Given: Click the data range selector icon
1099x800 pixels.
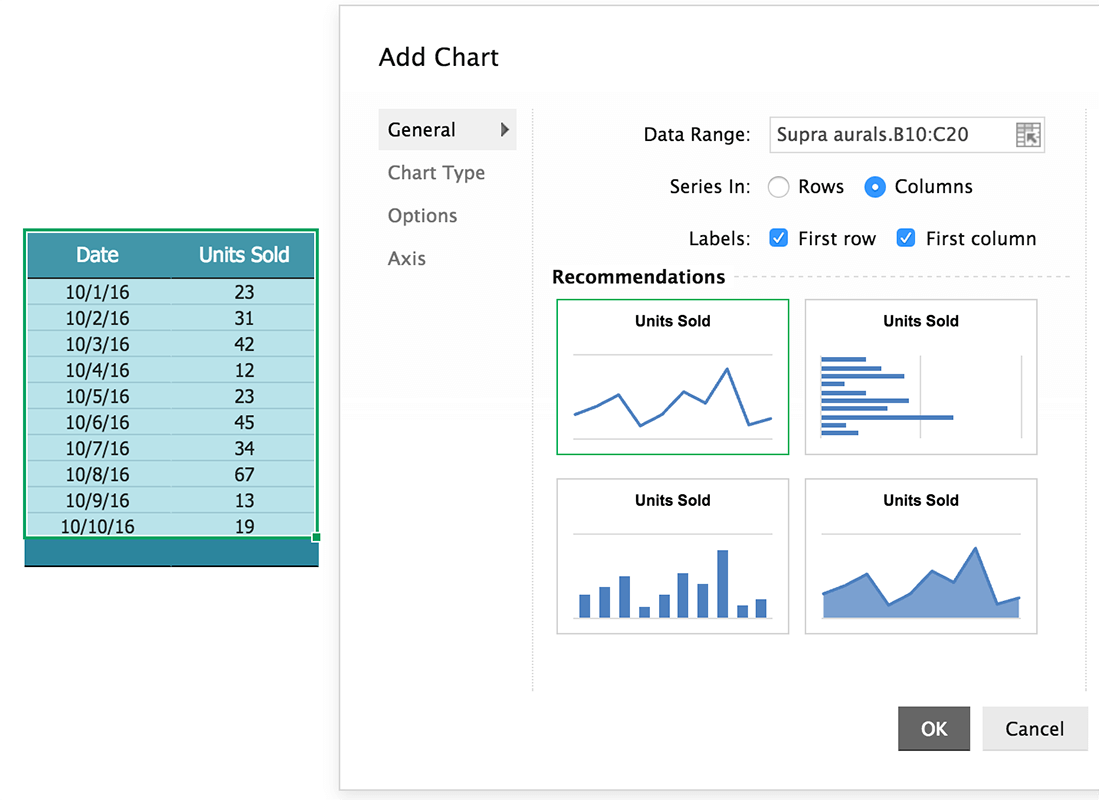Looking at the screenshot, I should [x=1028, y=135].
